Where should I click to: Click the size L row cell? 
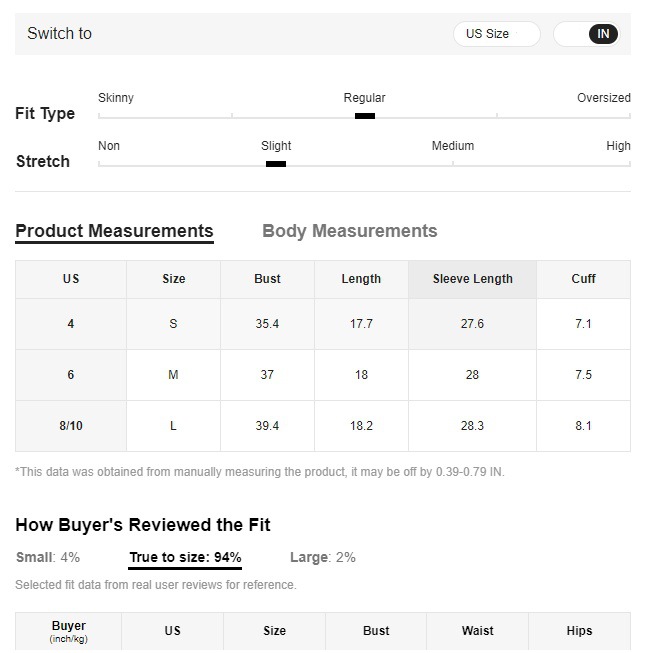click(x=173, y=426)
